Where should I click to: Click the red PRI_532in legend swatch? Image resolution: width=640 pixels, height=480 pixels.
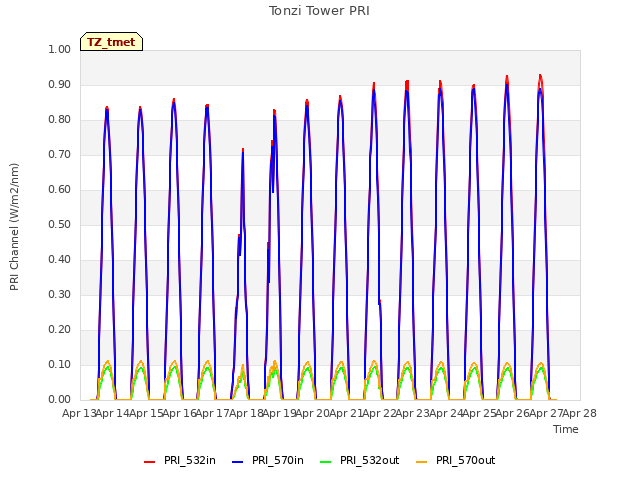point(149,462)
